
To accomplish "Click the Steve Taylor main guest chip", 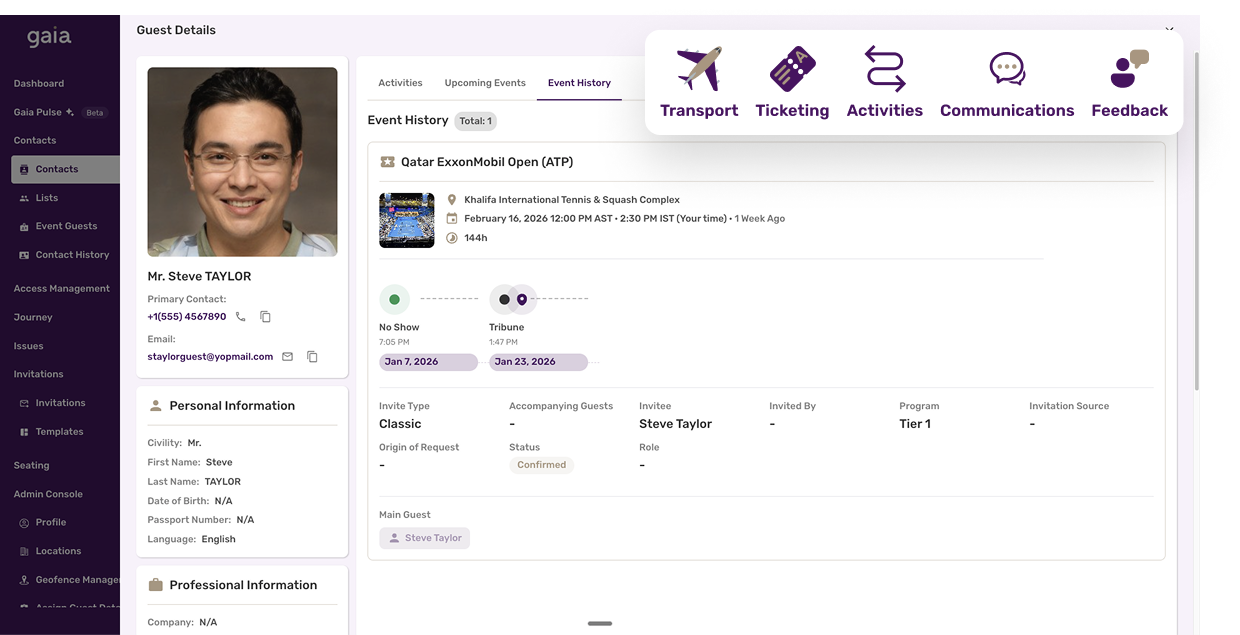I will (424, 537).
